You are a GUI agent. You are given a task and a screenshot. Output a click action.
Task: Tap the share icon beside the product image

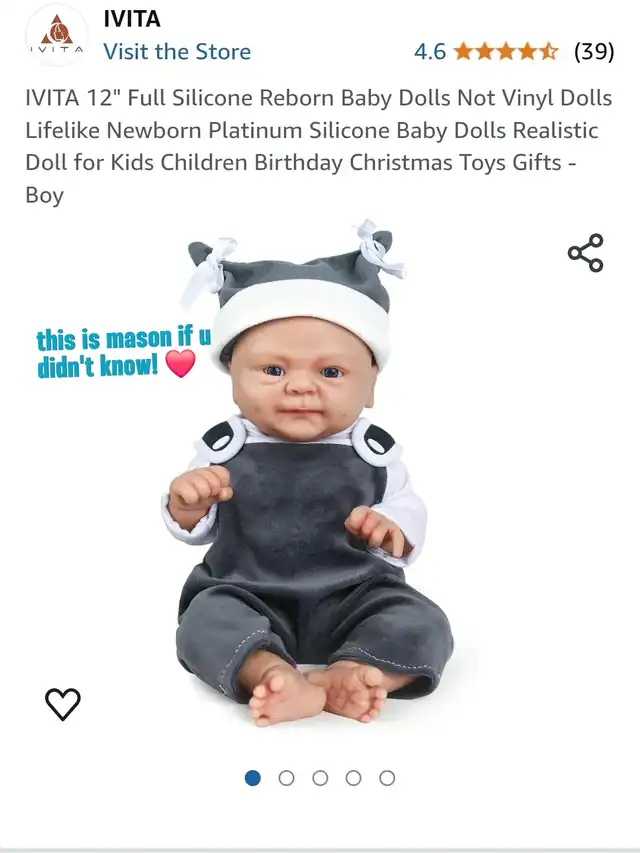pos(586,253)
